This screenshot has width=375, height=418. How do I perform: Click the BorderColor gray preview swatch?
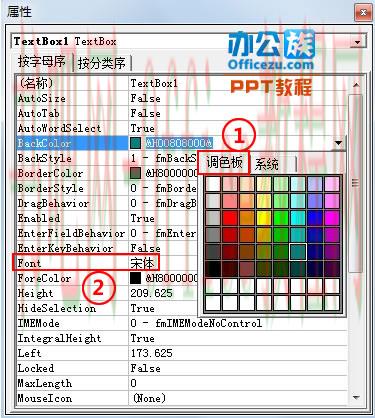[x=135, y=173]
